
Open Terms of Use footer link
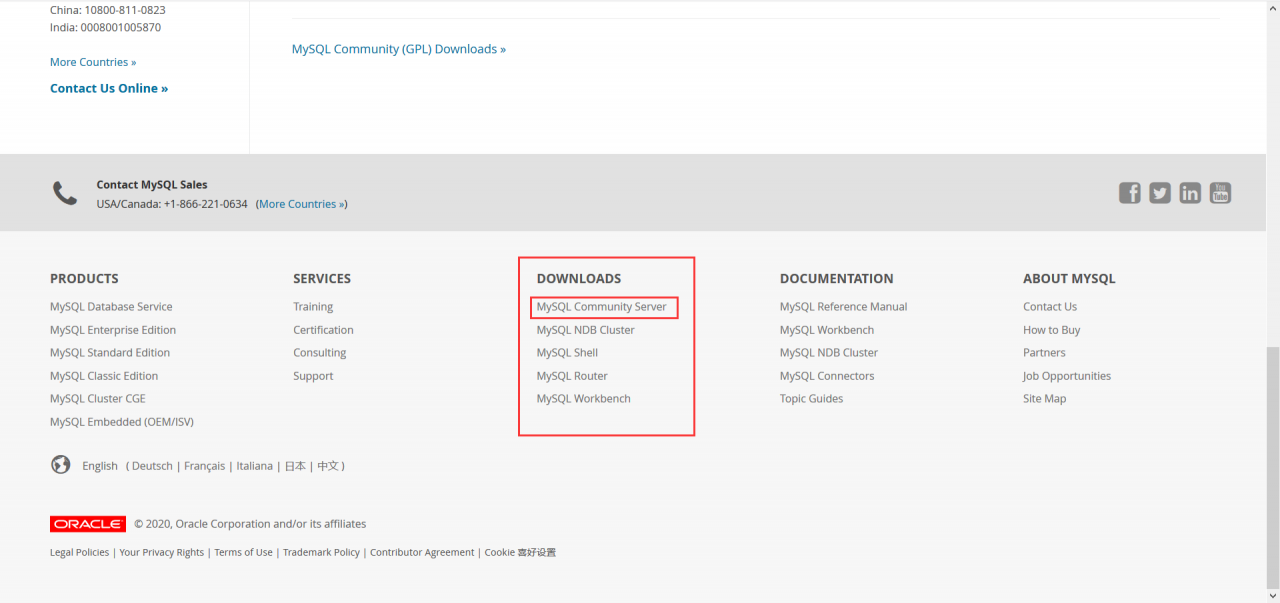click(x=243, y=553)
